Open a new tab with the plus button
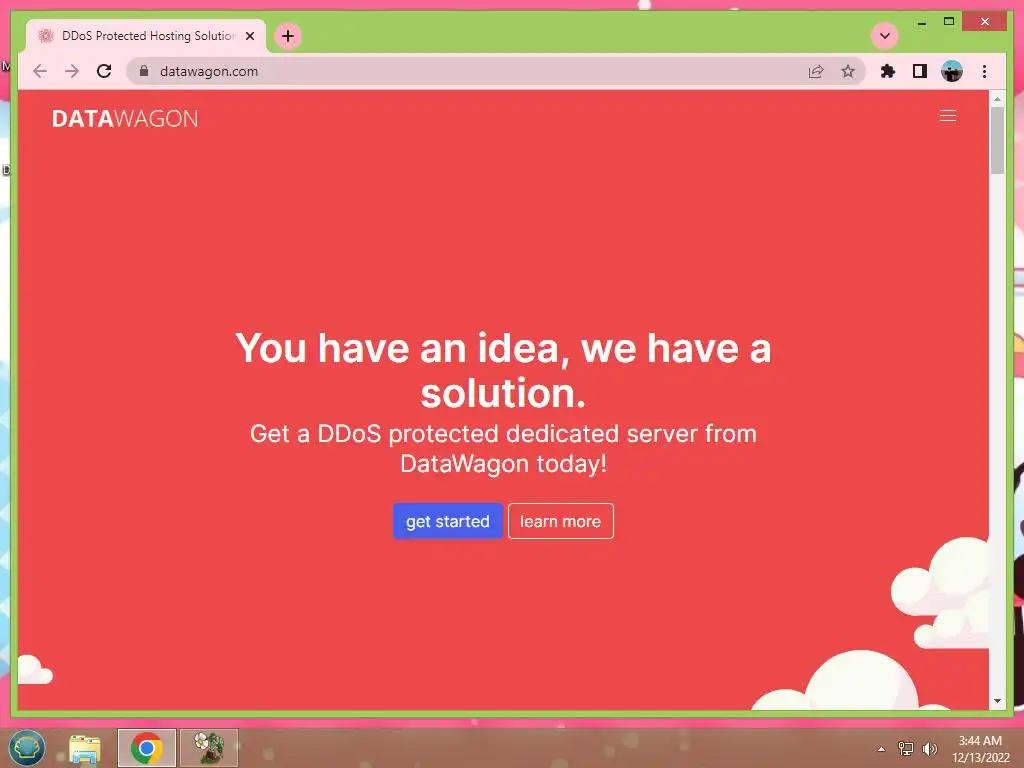Screen dimensions: 1024x768 pyautogui.click(x=288, y=36)
